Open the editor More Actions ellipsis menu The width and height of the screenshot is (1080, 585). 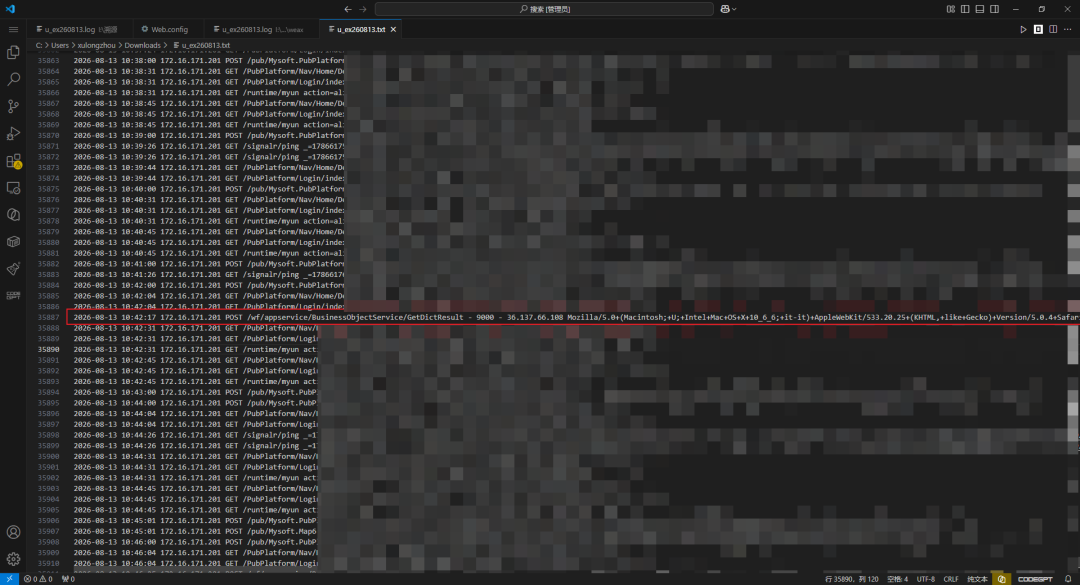point(1068,30)
